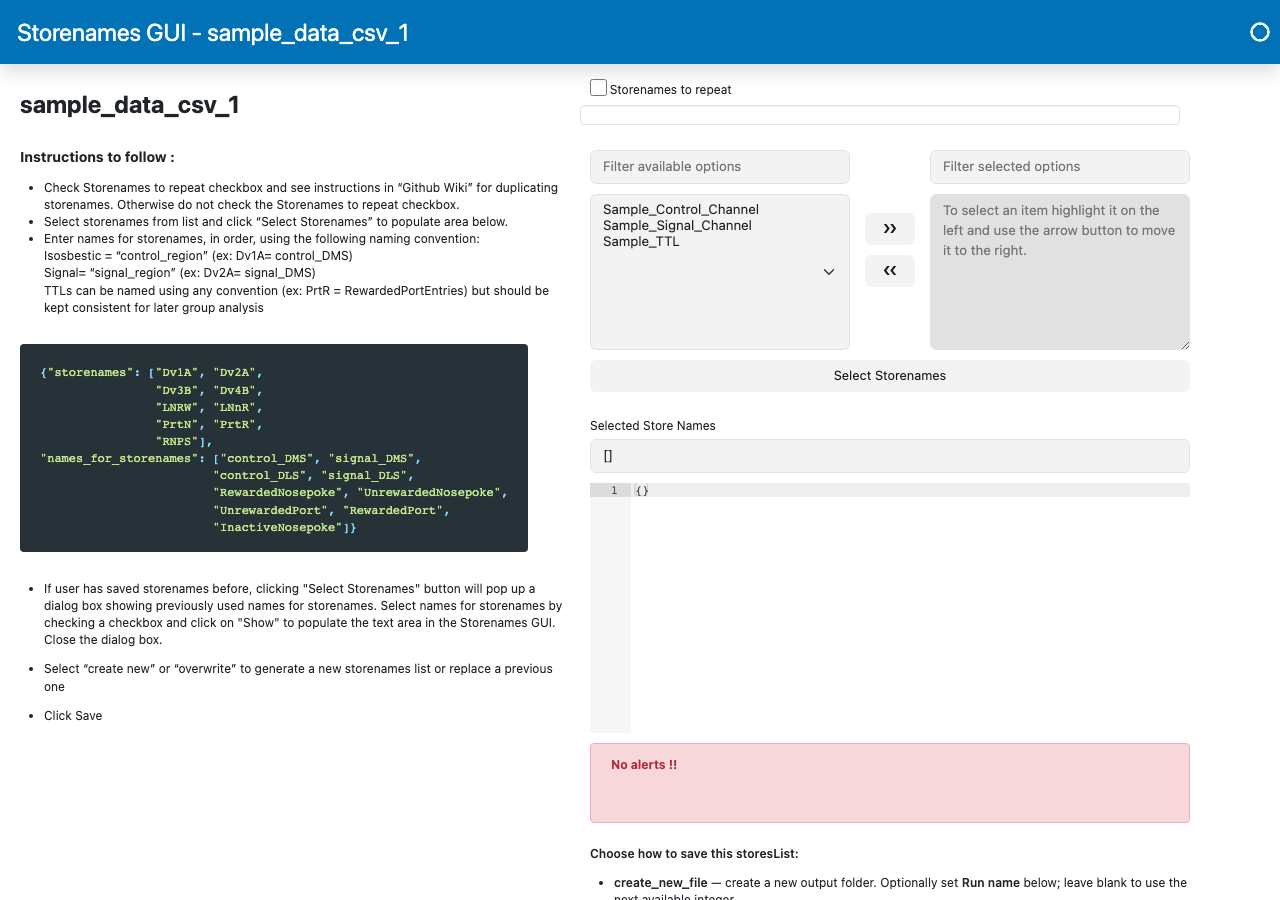The width and height of the screenshot is (1280, 900).
Task: Click Choose how to save this storesList heading
Action: click(x=694, y=854)
